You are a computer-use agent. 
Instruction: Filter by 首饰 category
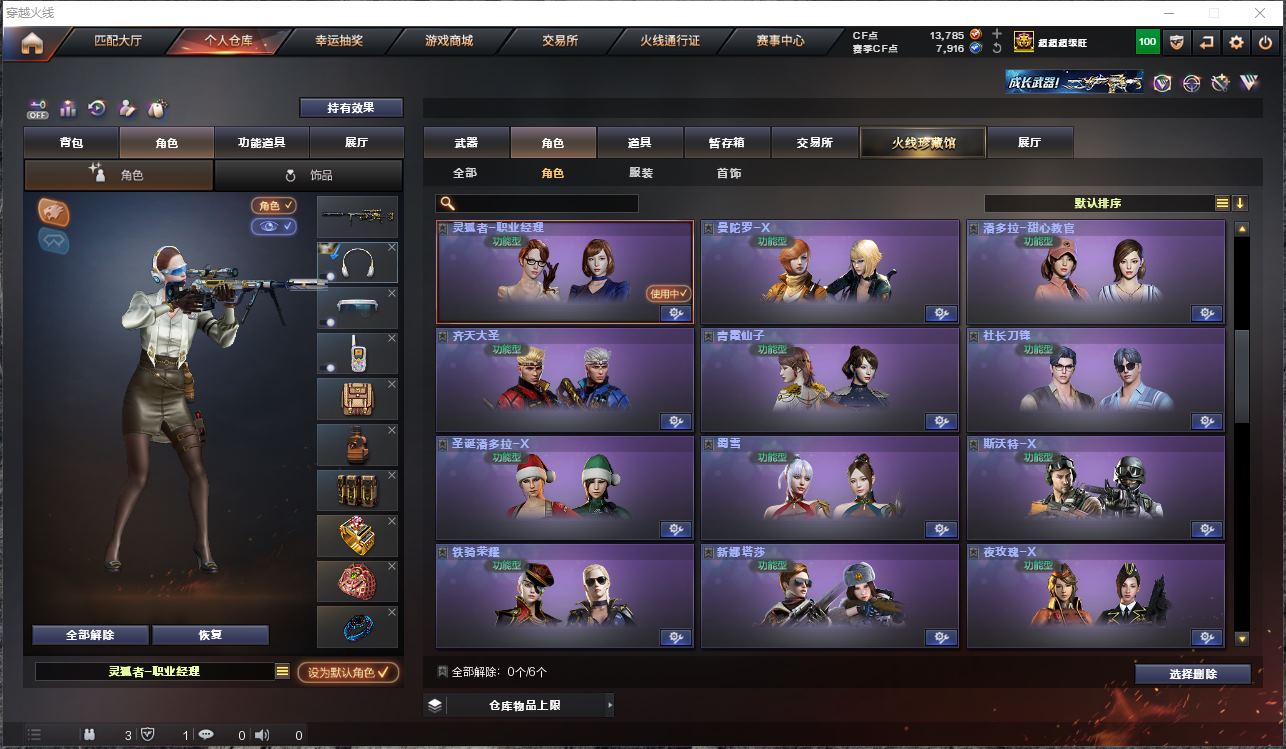coord(729,173)
